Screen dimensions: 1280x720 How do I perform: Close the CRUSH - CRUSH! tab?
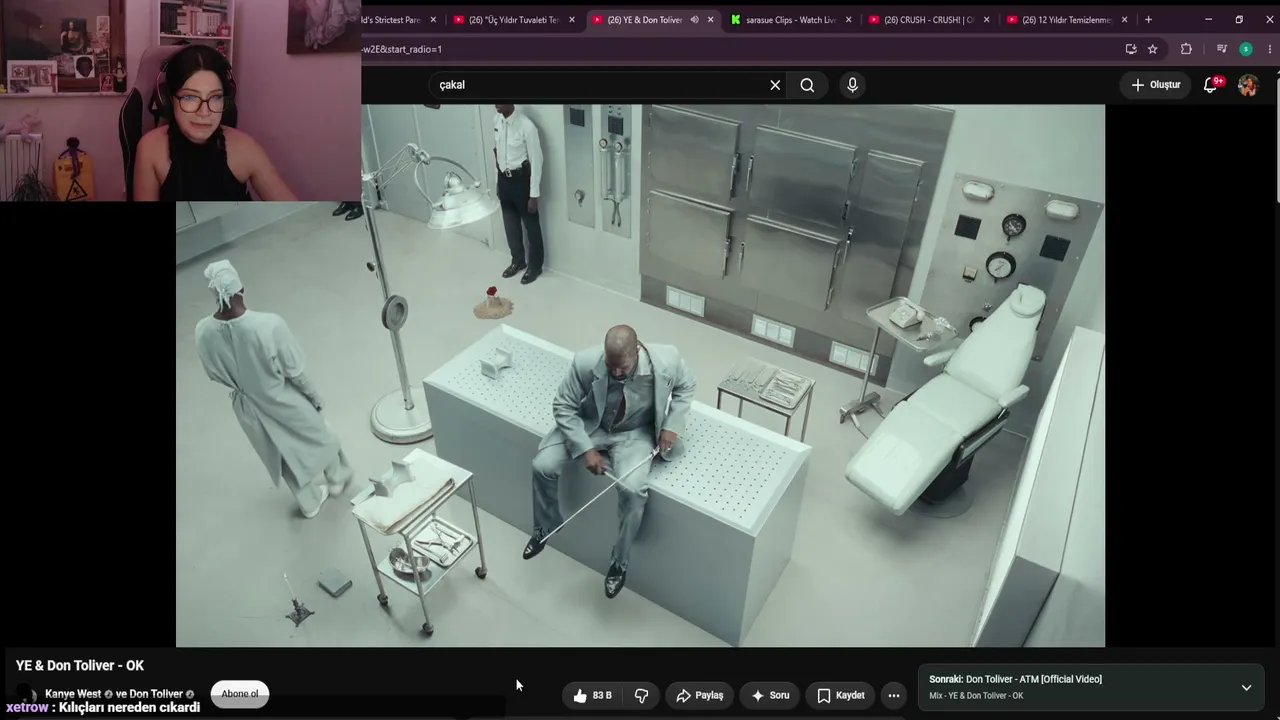tap(986, 19)
